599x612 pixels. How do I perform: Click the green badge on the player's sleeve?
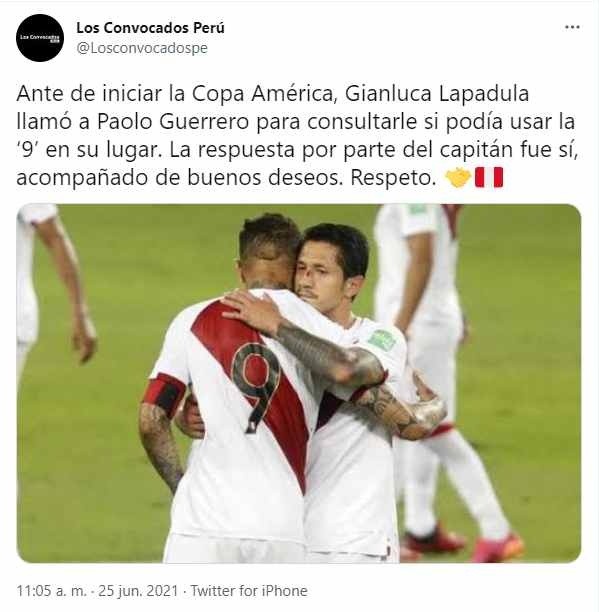click(x=382, y=340)
